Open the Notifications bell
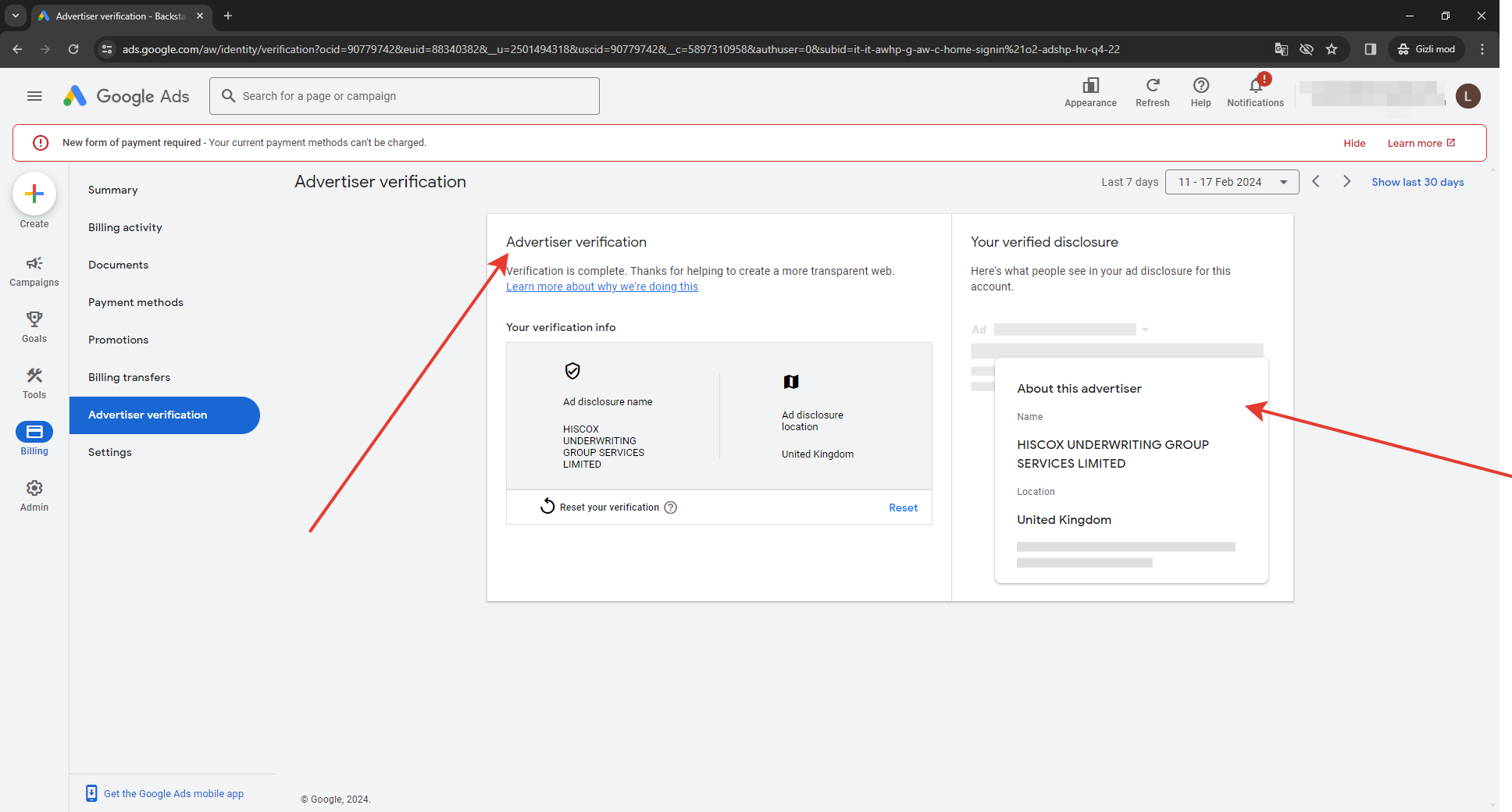The width and height of the screenshot is (1512, 812). coord(1255,92)
